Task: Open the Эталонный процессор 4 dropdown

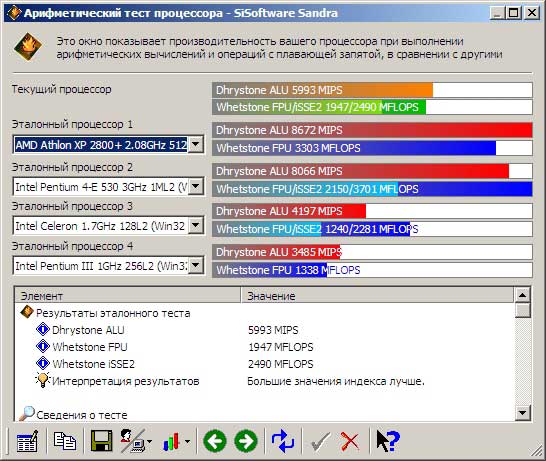Action: click(196, 266)
